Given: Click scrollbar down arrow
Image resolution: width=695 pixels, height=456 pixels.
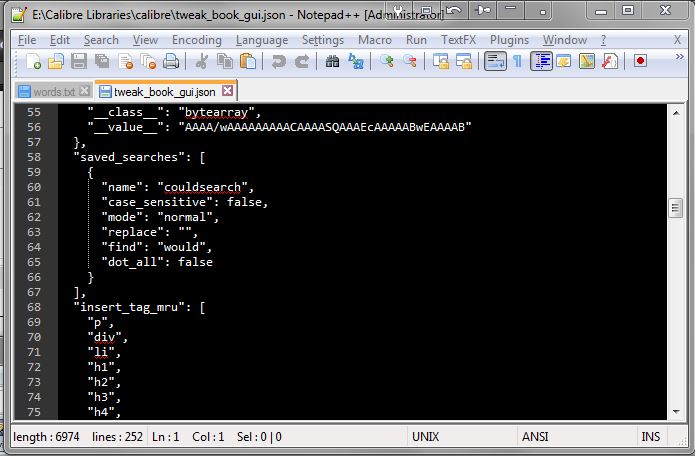Looking at the screenshot, I should point(676,412).
